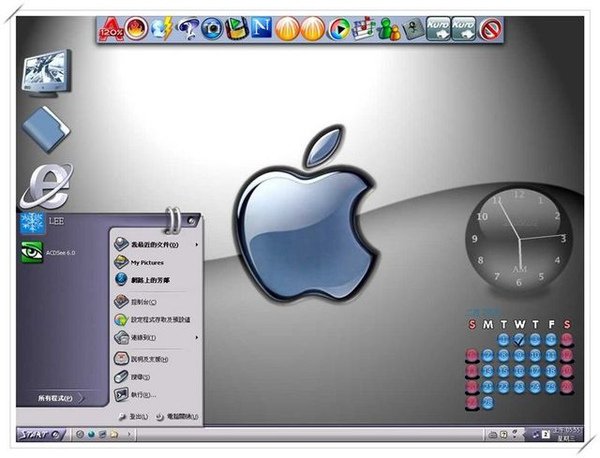
Task: Launch ACDSee 6.0 from the Start menu
Action: (x=48, y=253)
